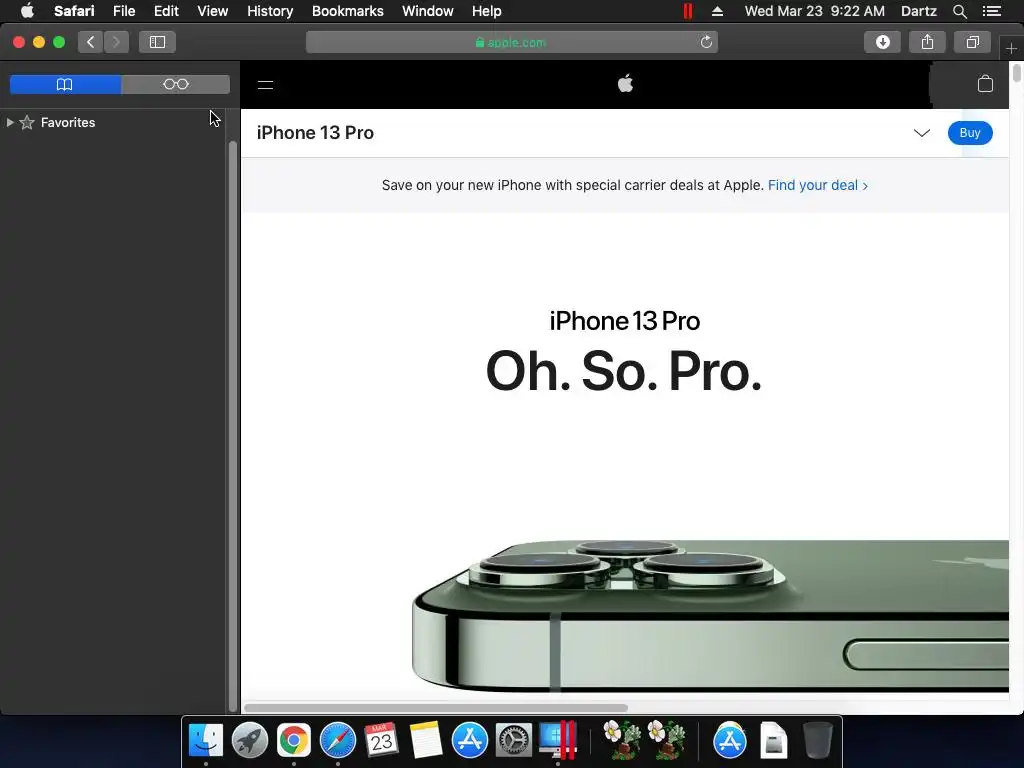Open the File menu
Image resolution: width=1024 pixels, height=768 pixels.
coord(123,11)
